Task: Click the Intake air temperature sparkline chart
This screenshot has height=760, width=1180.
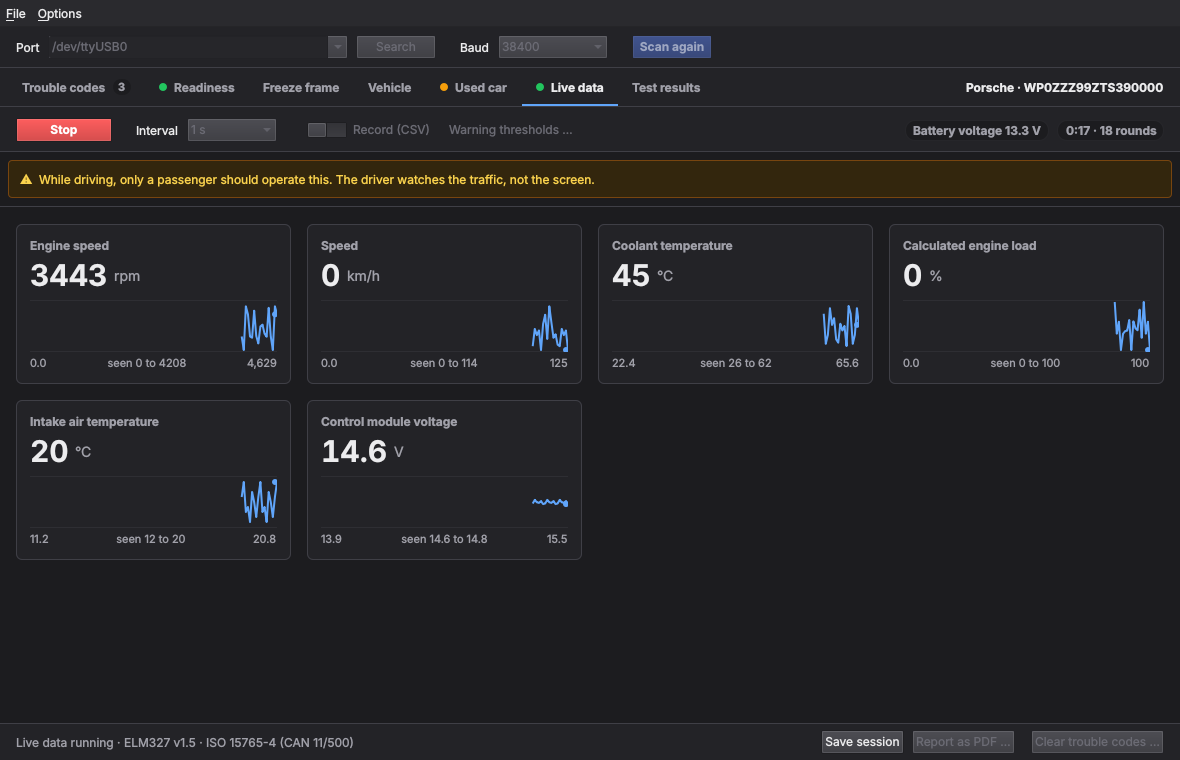Action: point(154,503)
